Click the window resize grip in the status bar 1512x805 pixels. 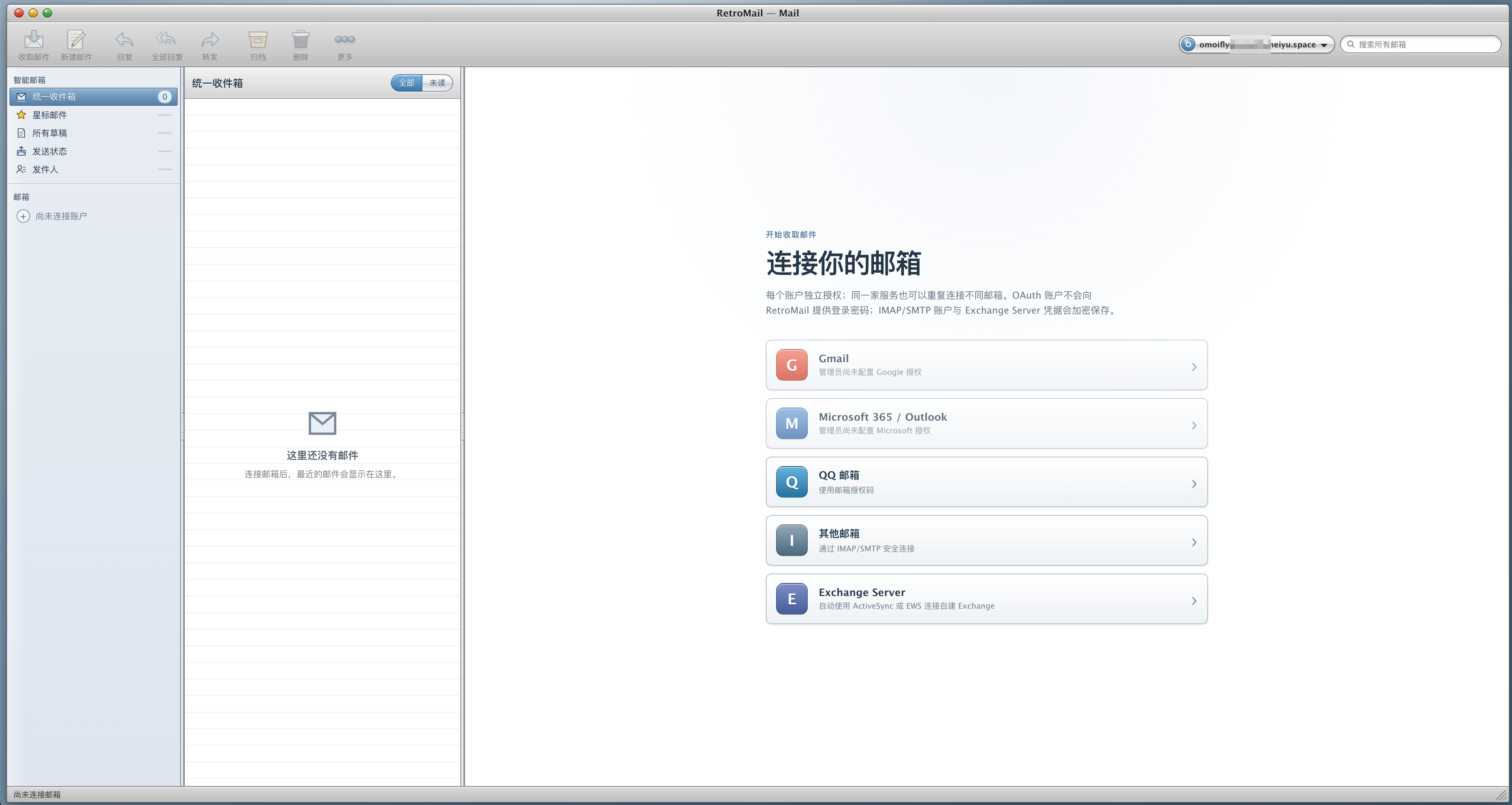[x=1501, y=794]
